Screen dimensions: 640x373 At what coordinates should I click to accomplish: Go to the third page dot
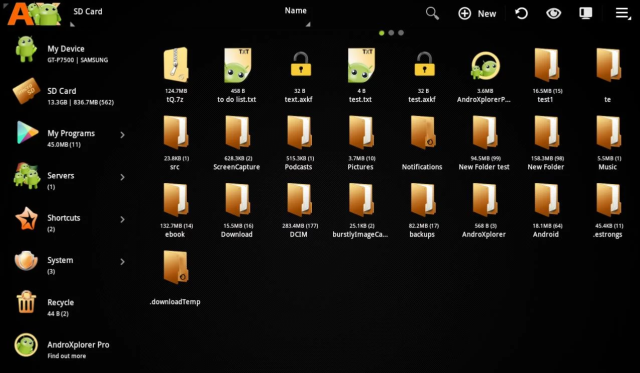click(401, 33)
